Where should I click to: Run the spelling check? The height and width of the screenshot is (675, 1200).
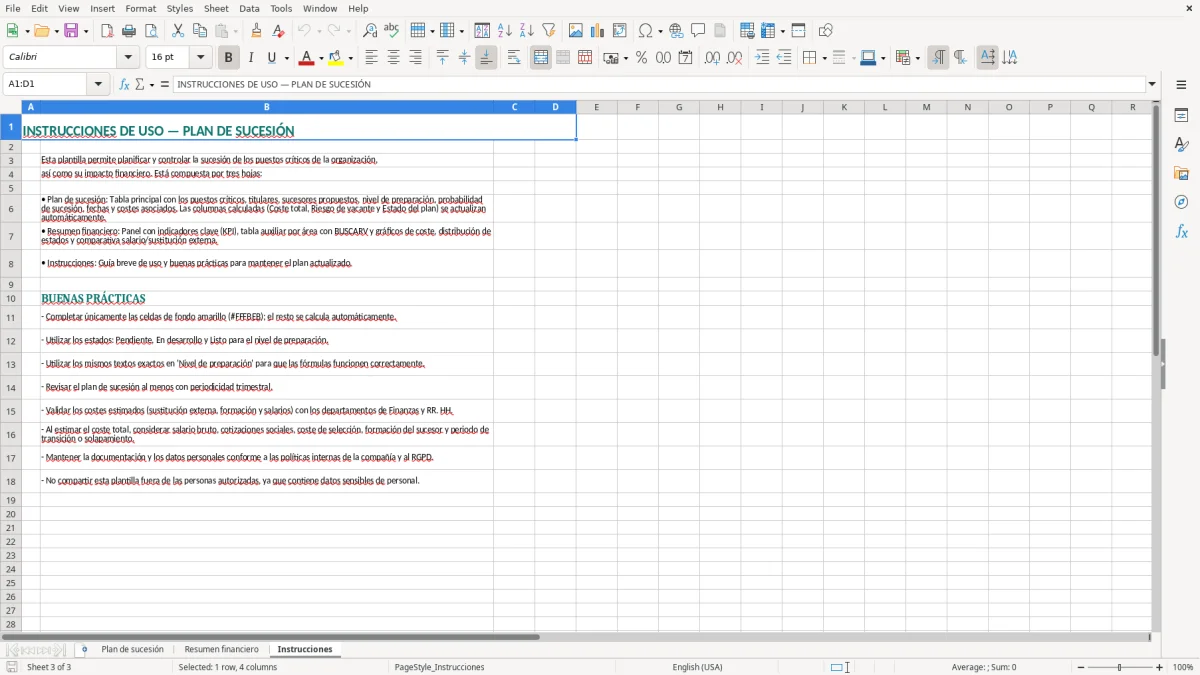(392, 31)
